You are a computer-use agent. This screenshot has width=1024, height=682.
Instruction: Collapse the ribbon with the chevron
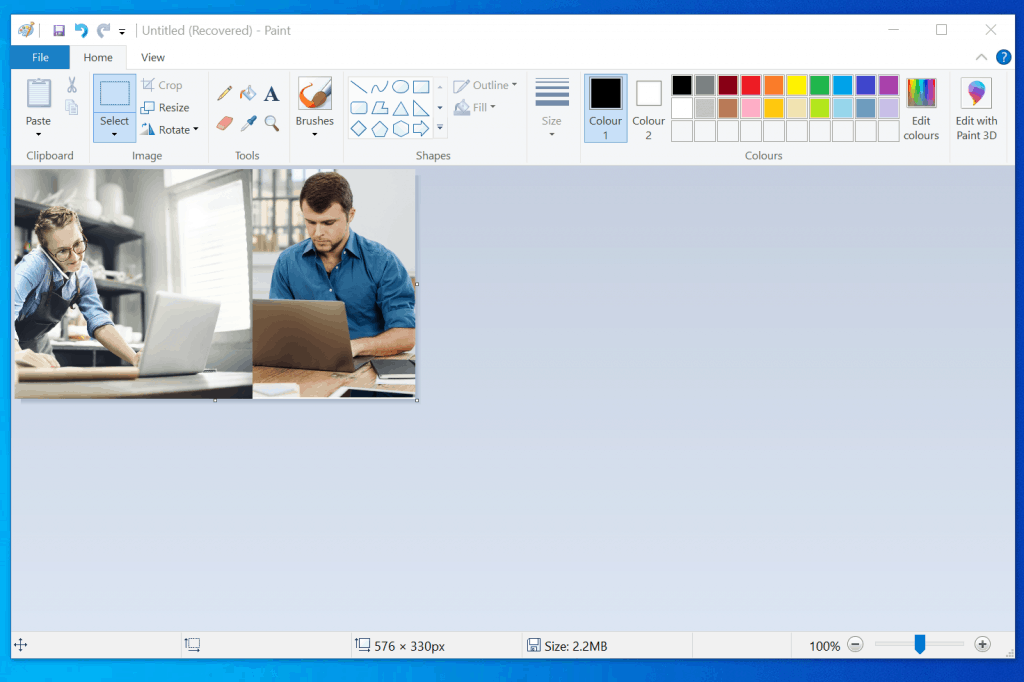pos(981,57)
